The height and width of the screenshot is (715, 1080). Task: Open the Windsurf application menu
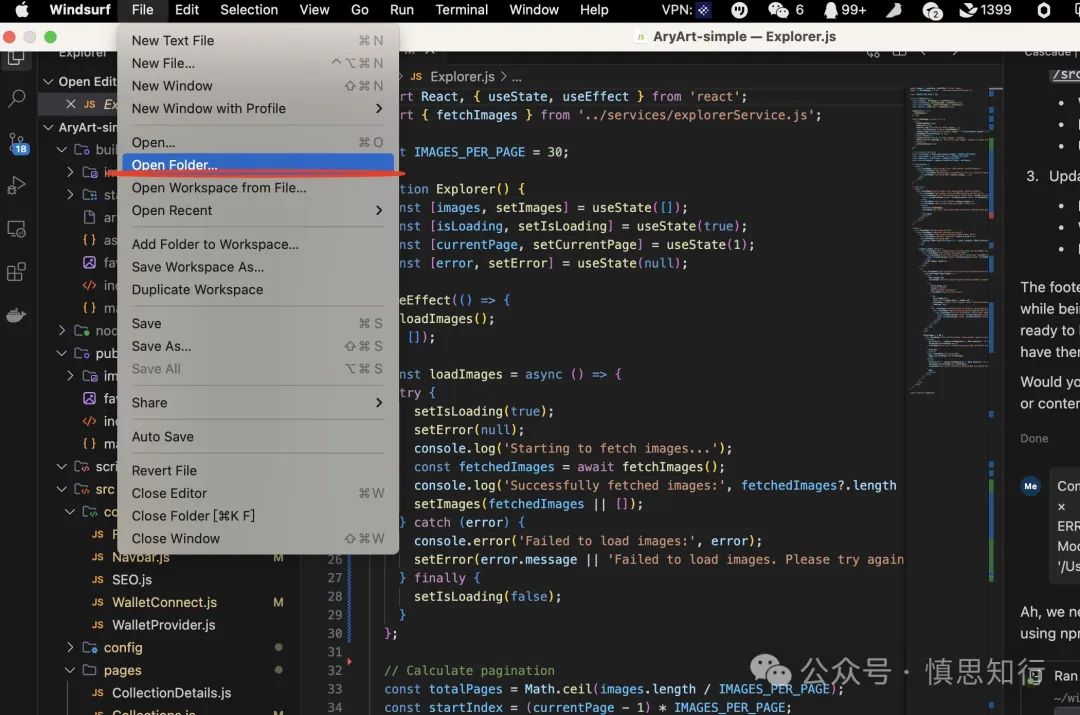[x=80, y=10]
